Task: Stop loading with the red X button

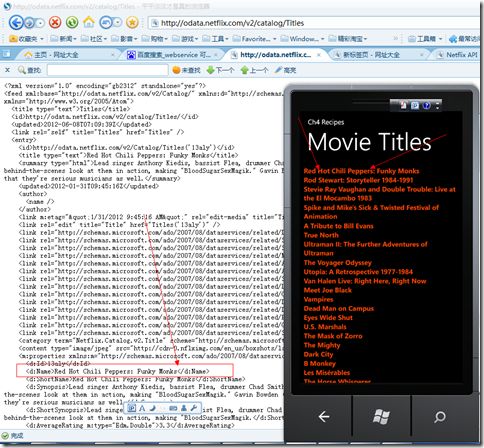Action: (55, 23)
